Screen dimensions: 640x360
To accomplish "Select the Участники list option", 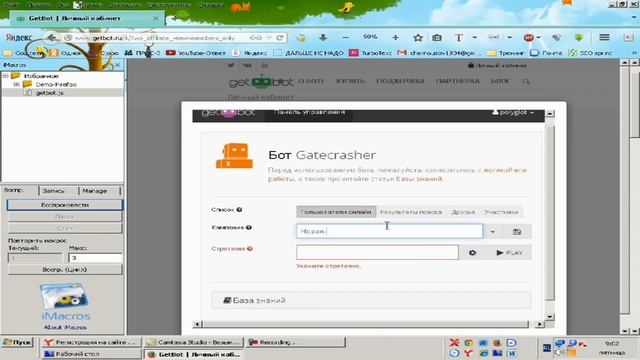I will (x=501, y=212).
